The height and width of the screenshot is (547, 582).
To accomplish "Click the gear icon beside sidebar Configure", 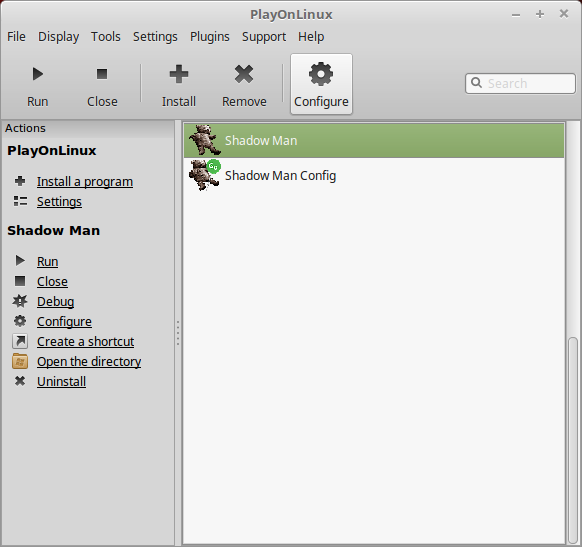I will pyautogui.click(x=20, y=321).
